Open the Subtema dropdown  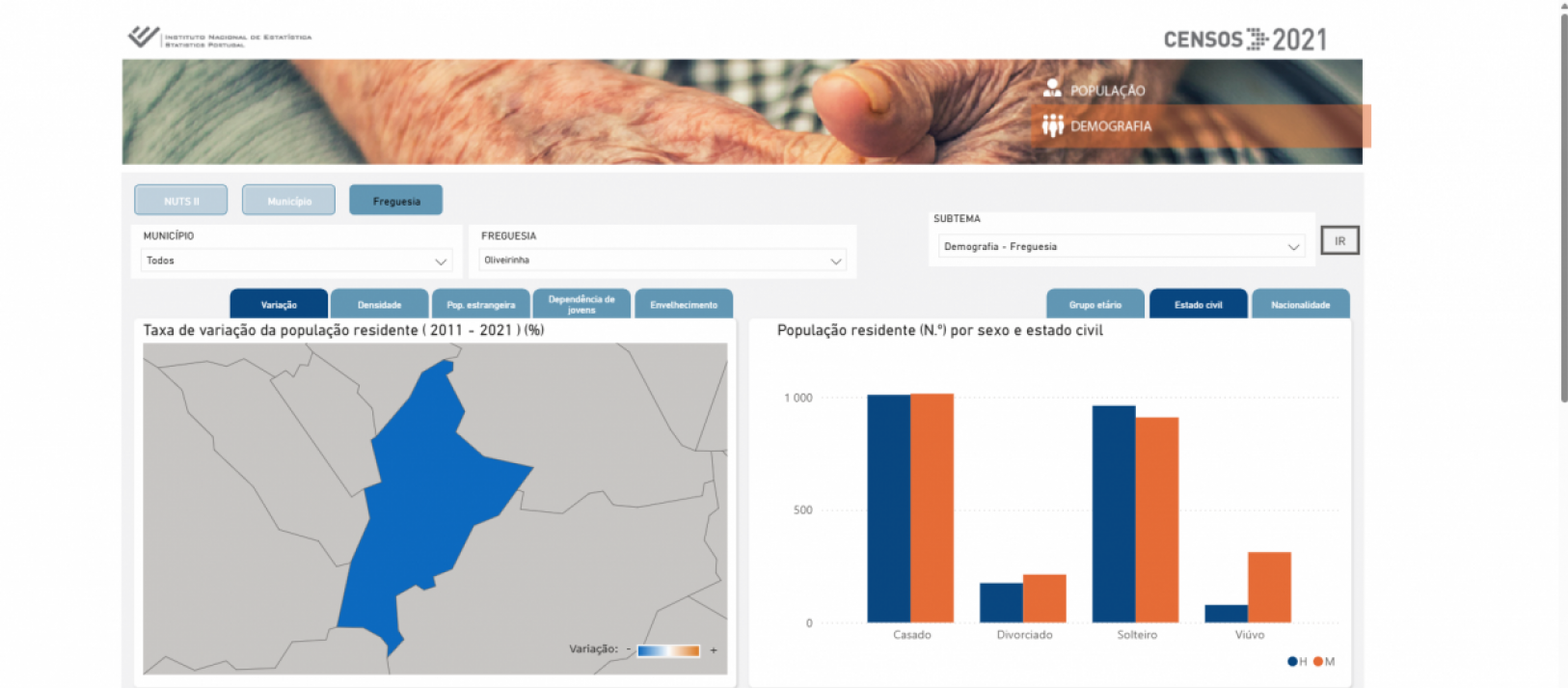point(1121,247)
